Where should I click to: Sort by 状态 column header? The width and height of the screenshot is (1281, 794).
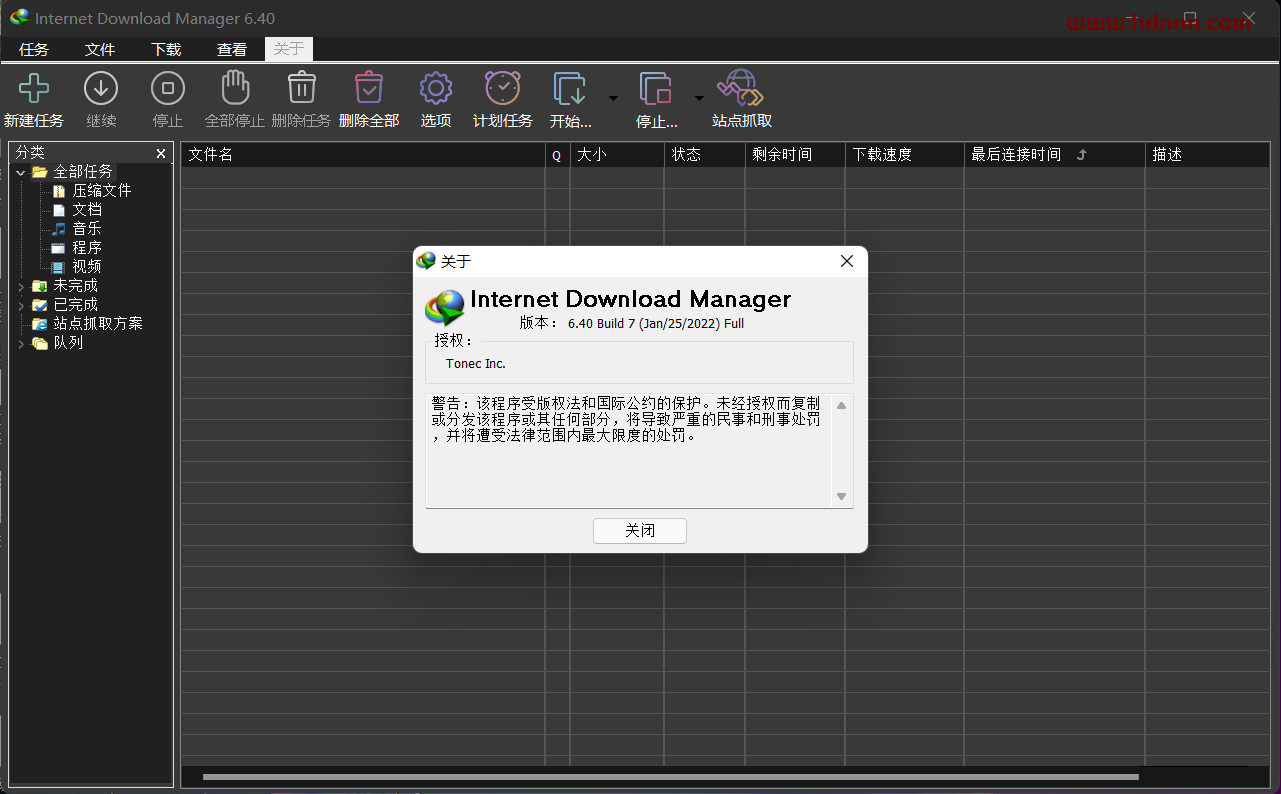(x=704, y=154)
